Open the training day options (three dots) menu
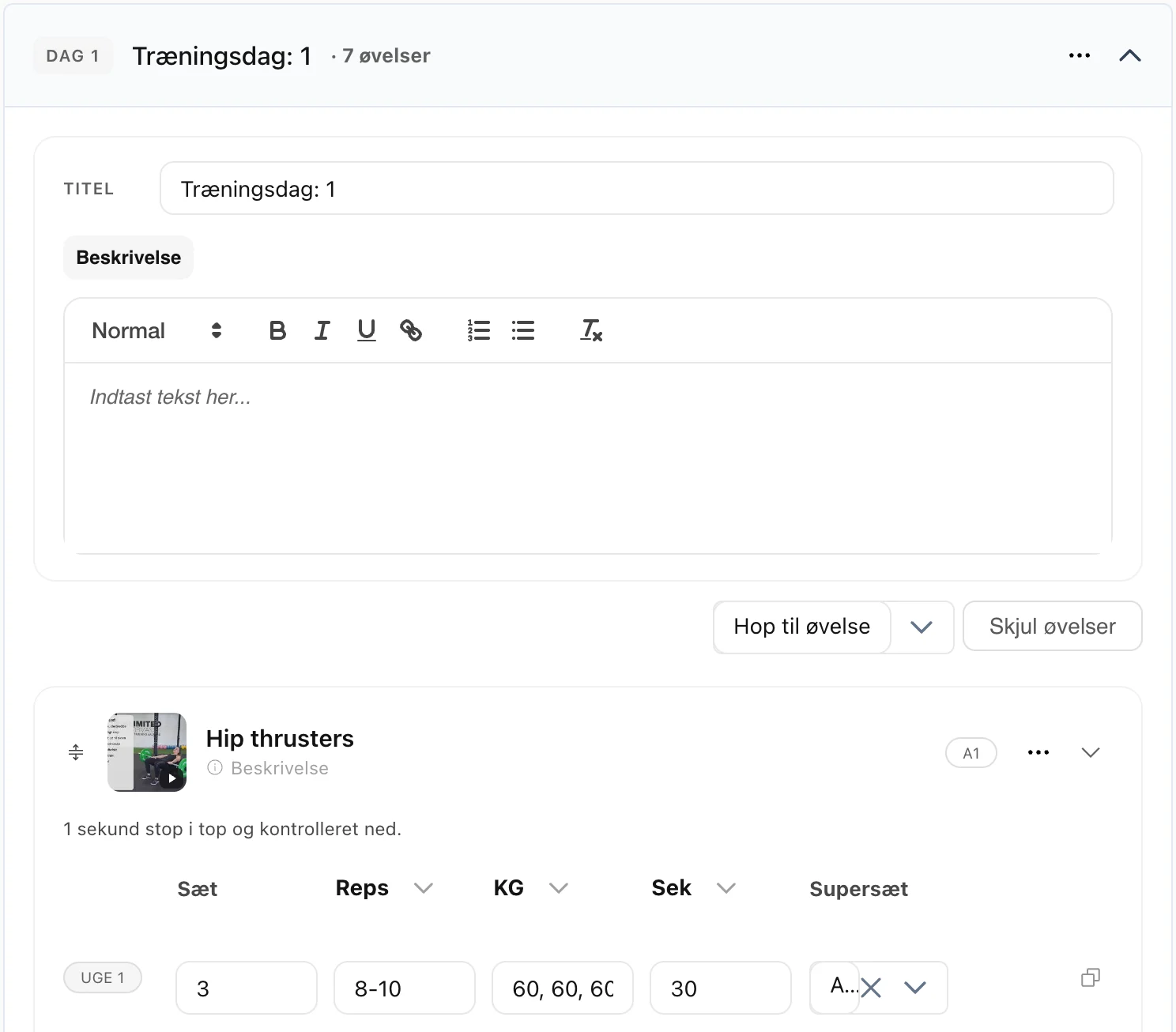Image resolution: width=1176 pixels, height=1032 pixels. point(1079,55)
